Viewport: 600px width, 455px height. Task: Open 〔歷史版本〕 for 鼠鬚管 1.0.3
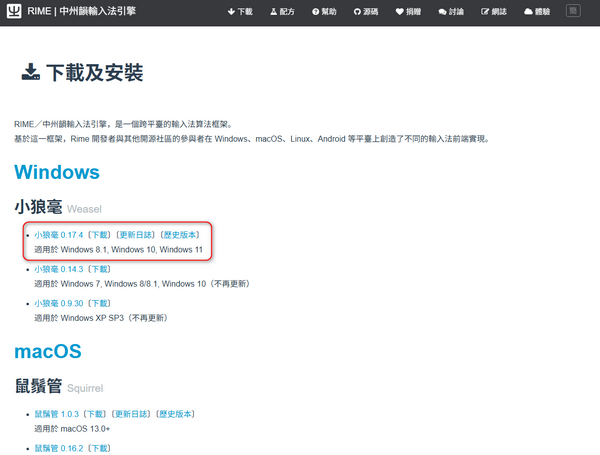tap(175, 414)
